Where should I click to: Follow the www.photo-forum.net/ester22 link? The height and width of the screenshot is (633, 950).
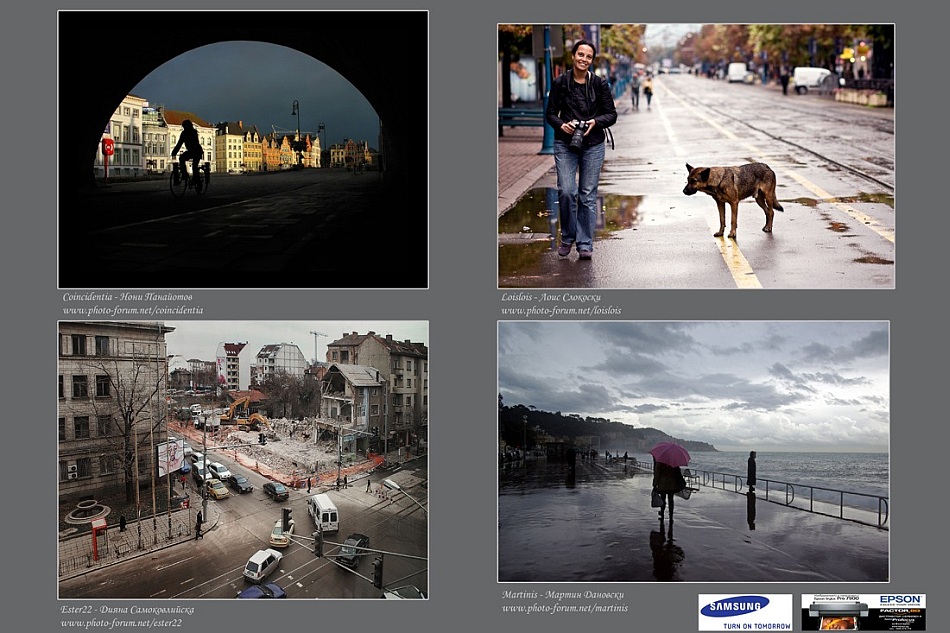[119, 623]
